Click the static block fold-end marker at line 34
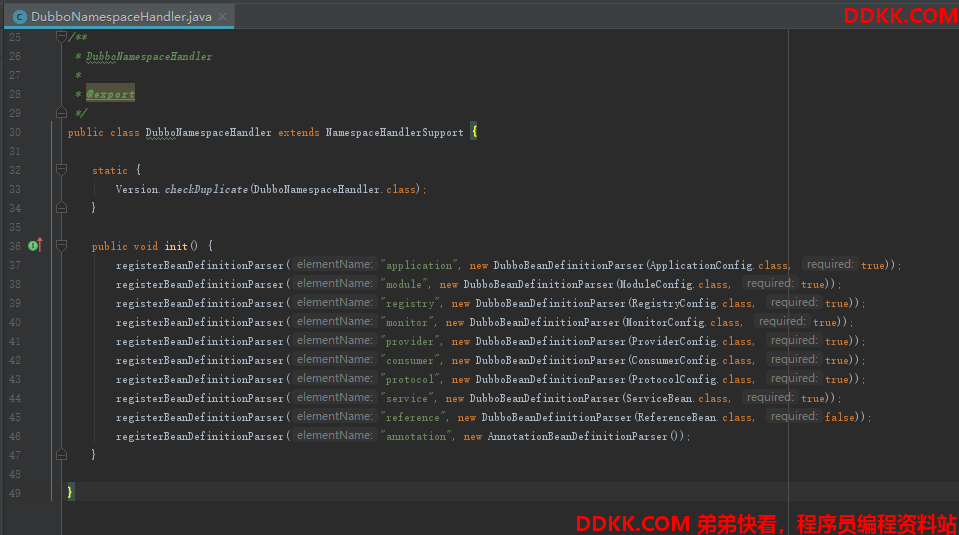959x535 pixels. 61,208
